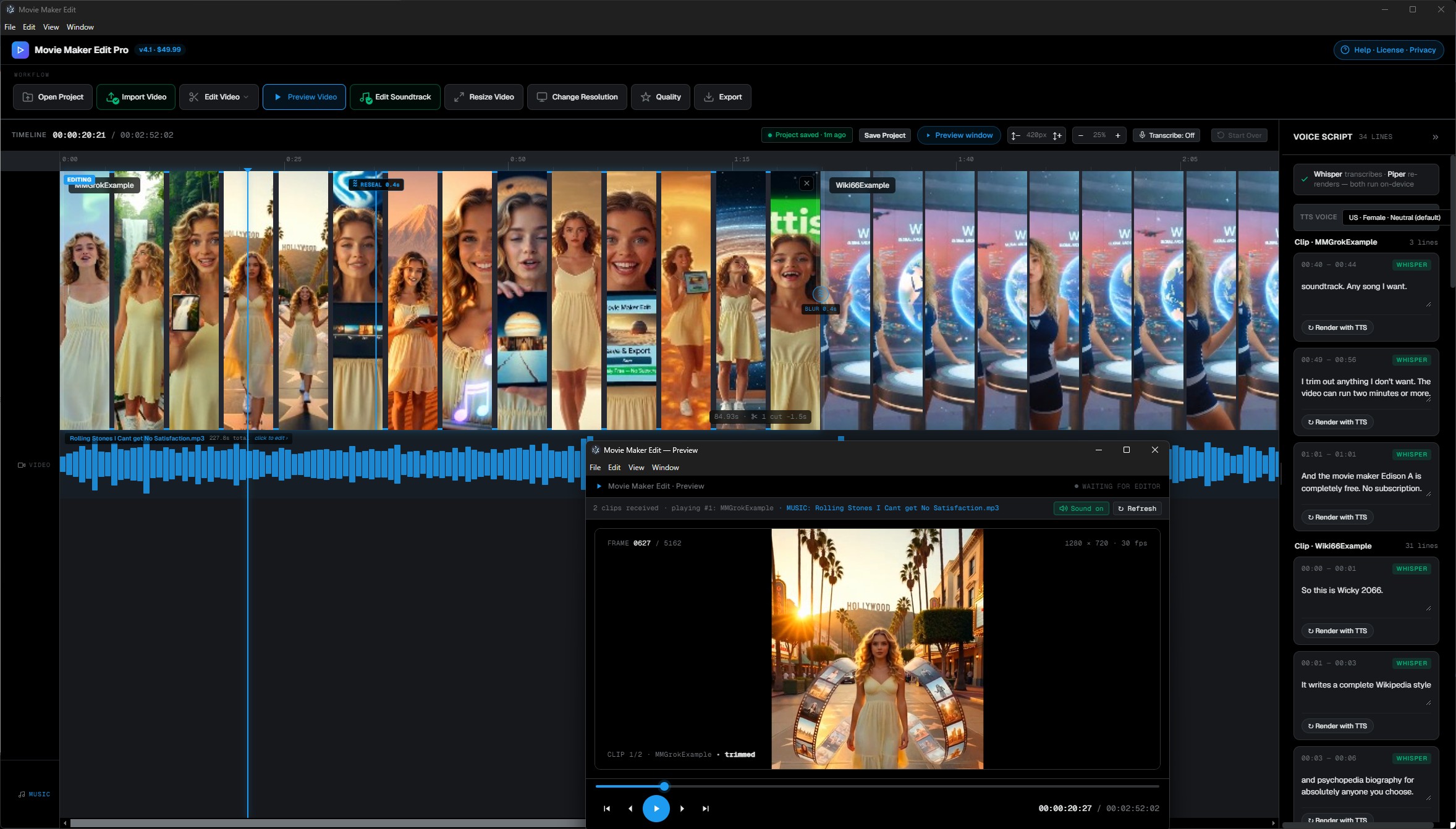
Task: Open the Edit Soundtrack step
Action: click(395, 97)
